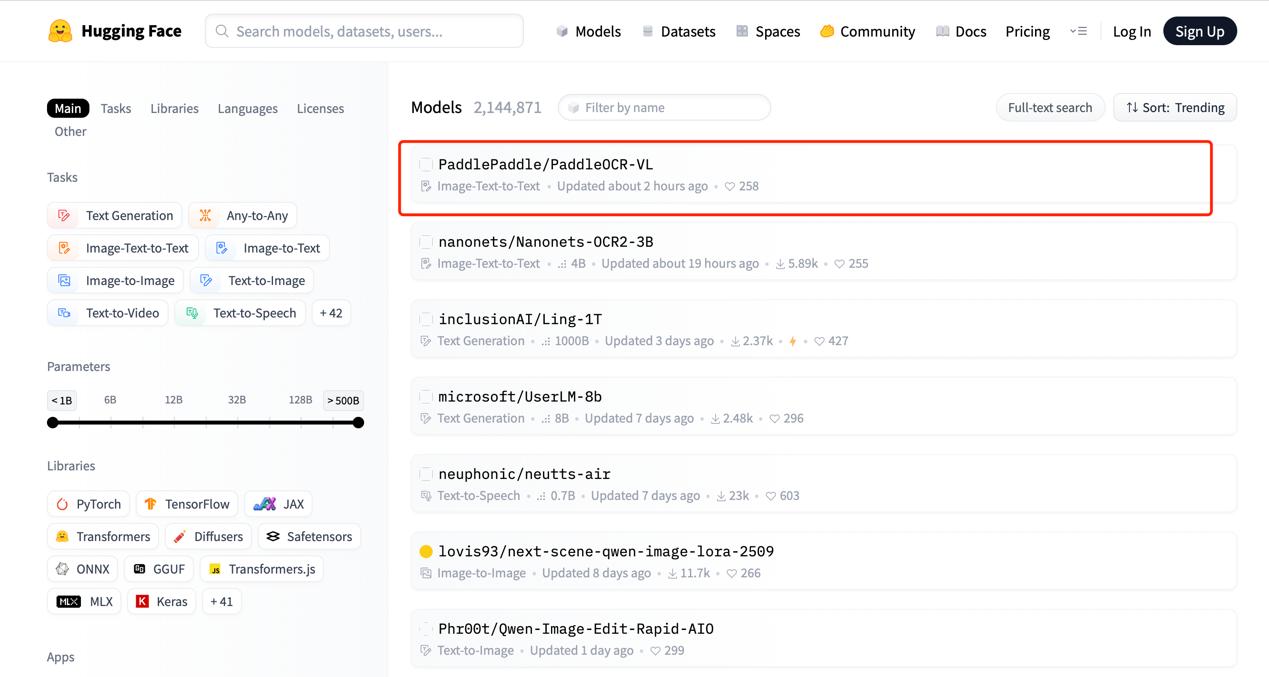Enable the PyTorch library filter
The width and height of the screenshot is (1269, 677).
88,503
